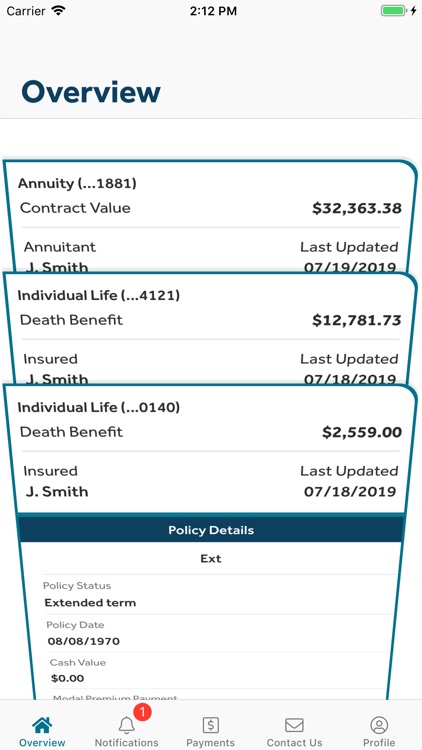Collapse the Individual Life (...0140) card
The image size is (422, 750).
point(210,449)
